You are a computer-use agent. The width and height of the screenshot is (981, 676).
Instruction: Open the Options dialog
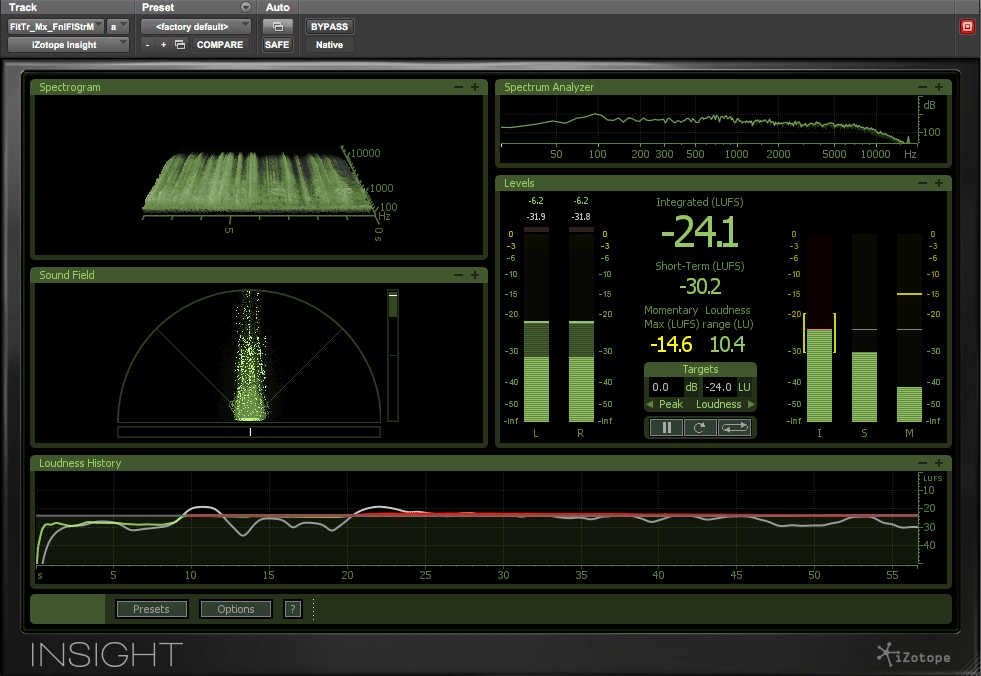235,608
